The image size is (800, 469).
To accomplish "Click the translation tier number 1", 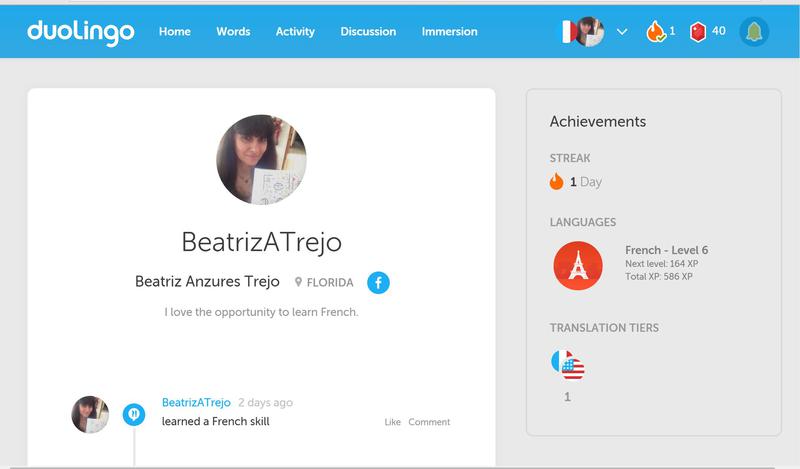I will (567, 397).
